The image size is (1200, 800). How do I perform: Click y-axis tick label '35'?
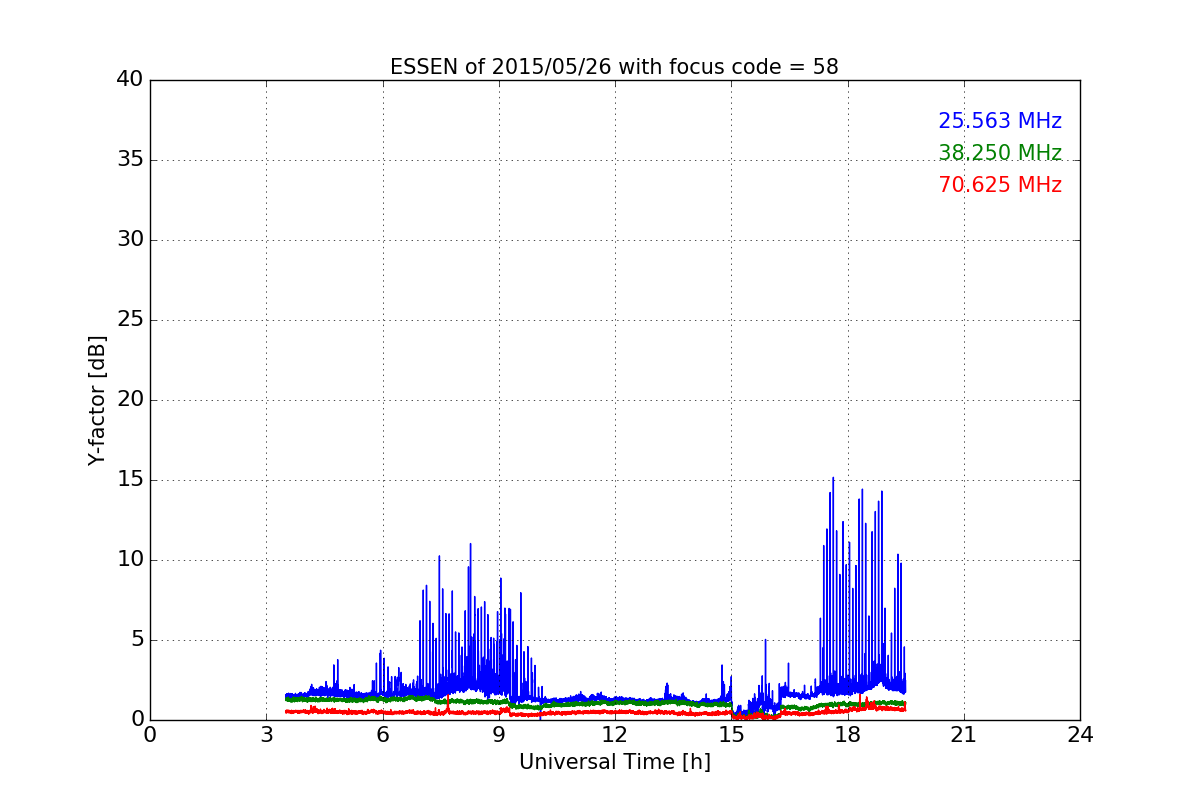tap(130, 160)
